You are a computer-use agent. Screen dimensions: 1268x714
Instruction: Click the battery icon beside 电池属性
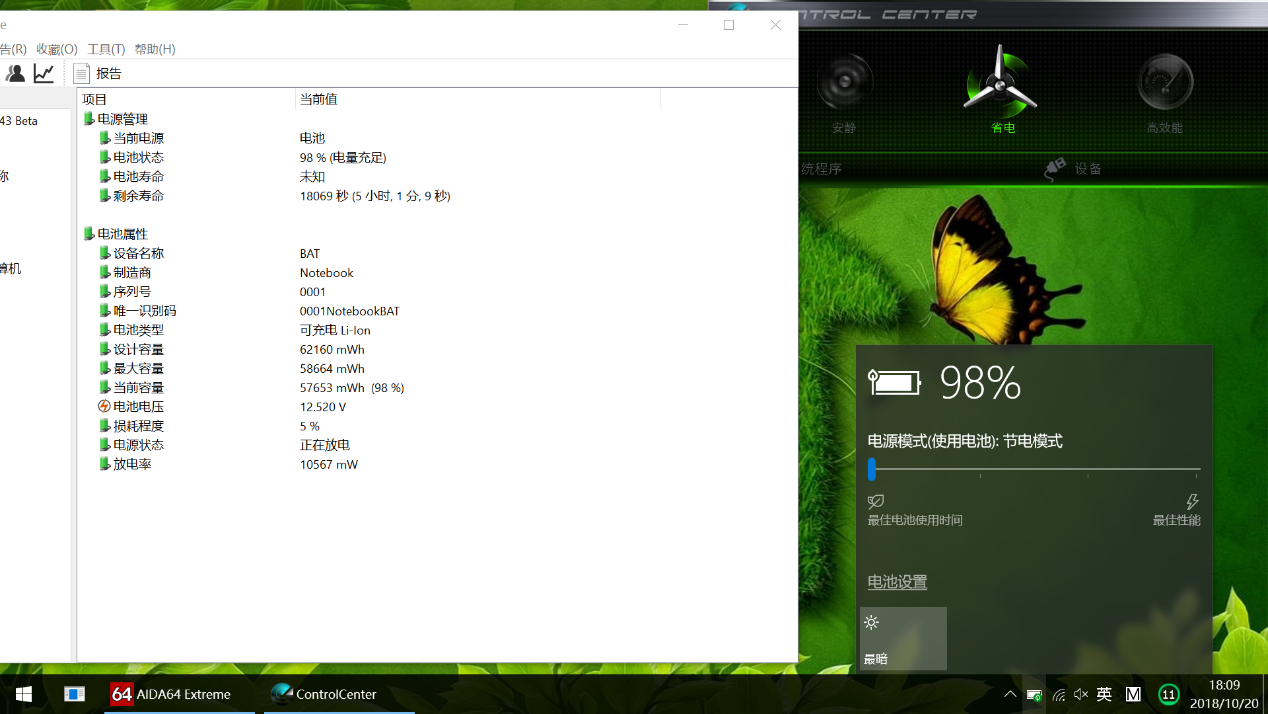(x=89, y=234)
